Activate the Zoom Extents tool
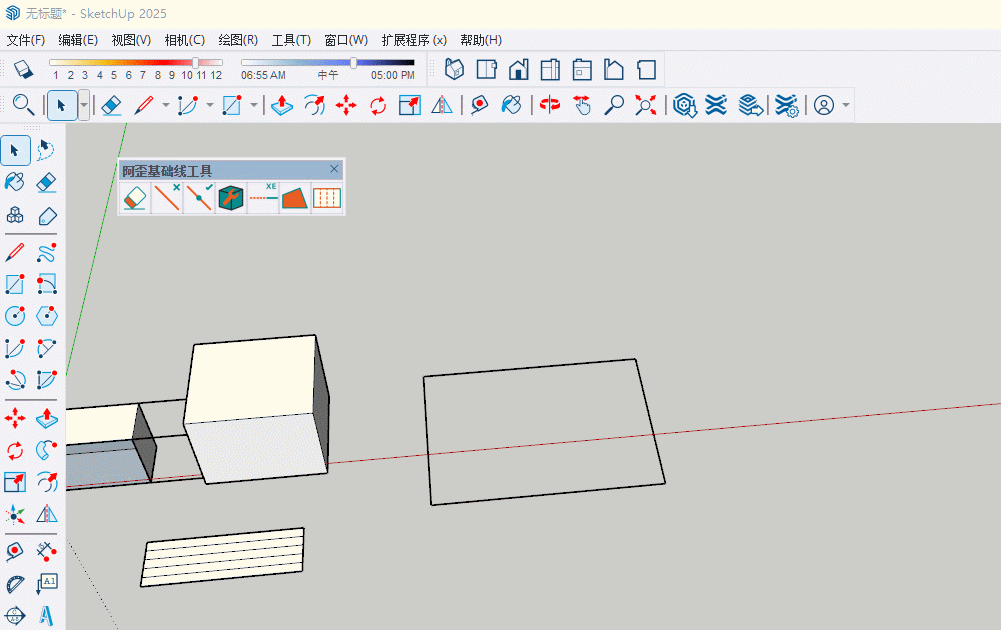Screen dimensions: 1001x630 coord(646,105)
